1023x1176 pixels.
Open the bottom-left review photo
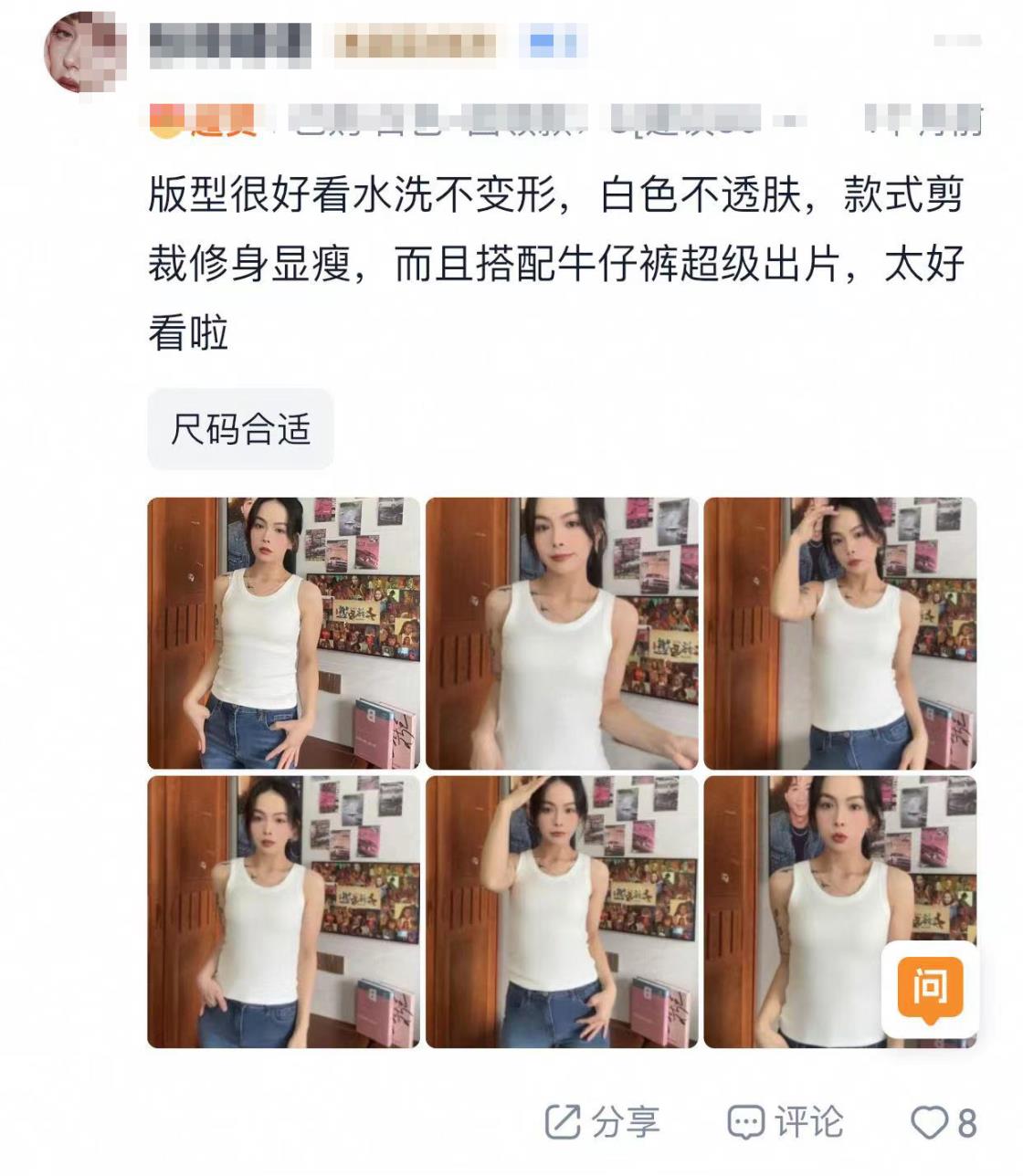(284, 912)
